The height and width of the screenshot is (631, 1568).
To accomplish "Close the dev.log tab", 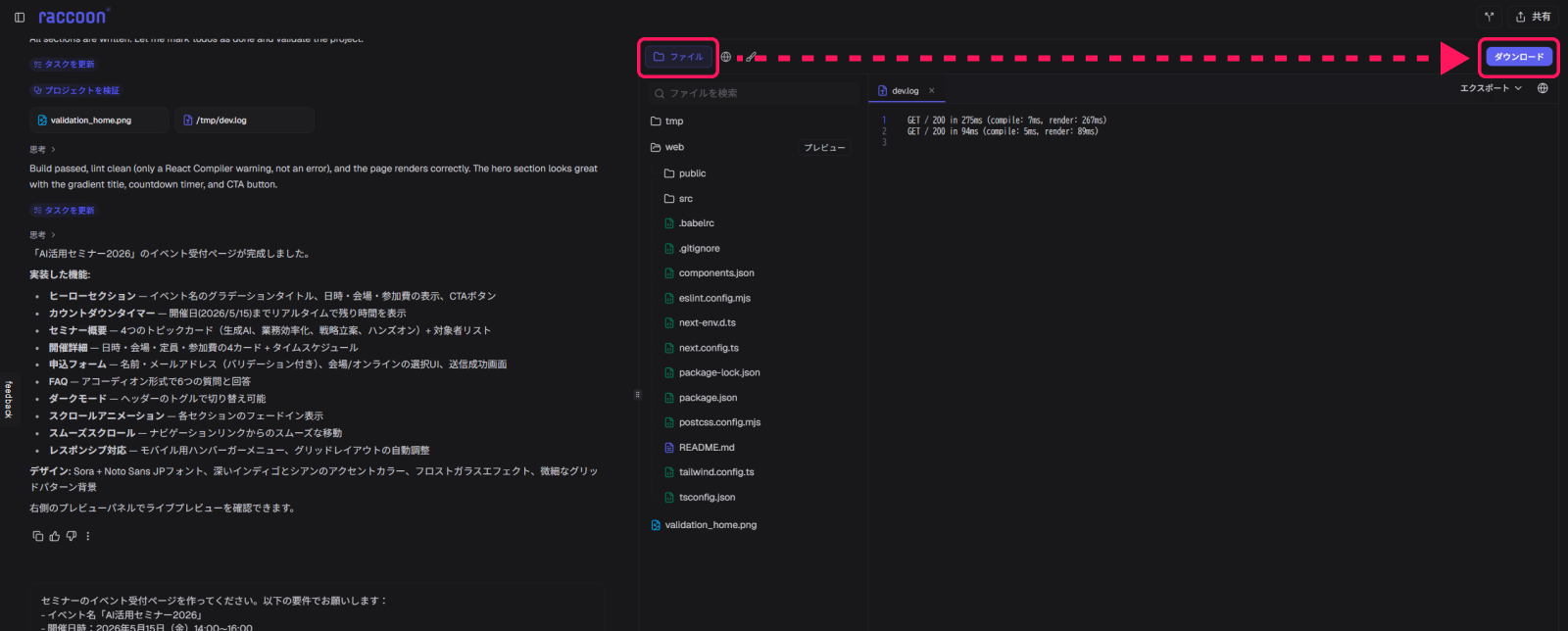I will [x=932, y=91].
